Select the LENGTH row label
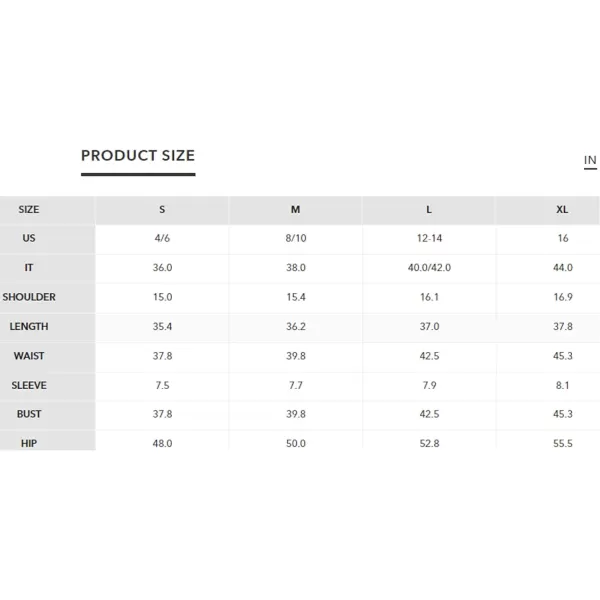This screenshot has height=600, width=600. click(29, 326)
